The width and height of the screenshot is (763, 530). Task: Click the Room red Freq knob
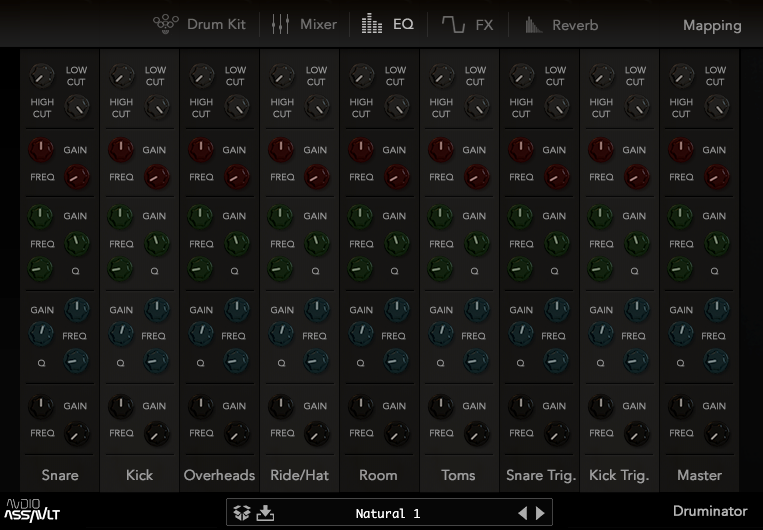[x=397, y=177]
